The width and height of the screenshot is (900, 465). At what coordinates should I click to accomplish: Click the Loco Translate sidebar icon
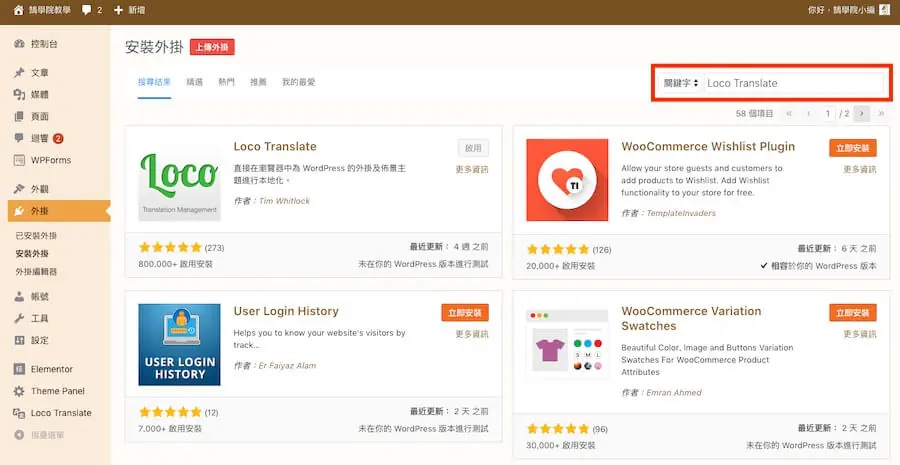pyautogui.click(x=19, y=413)
